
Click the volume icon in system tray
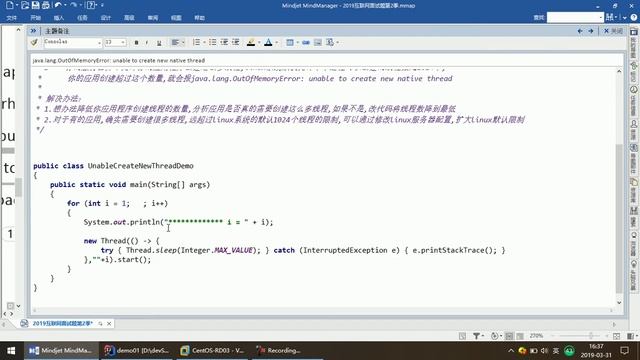coord(544,351)
